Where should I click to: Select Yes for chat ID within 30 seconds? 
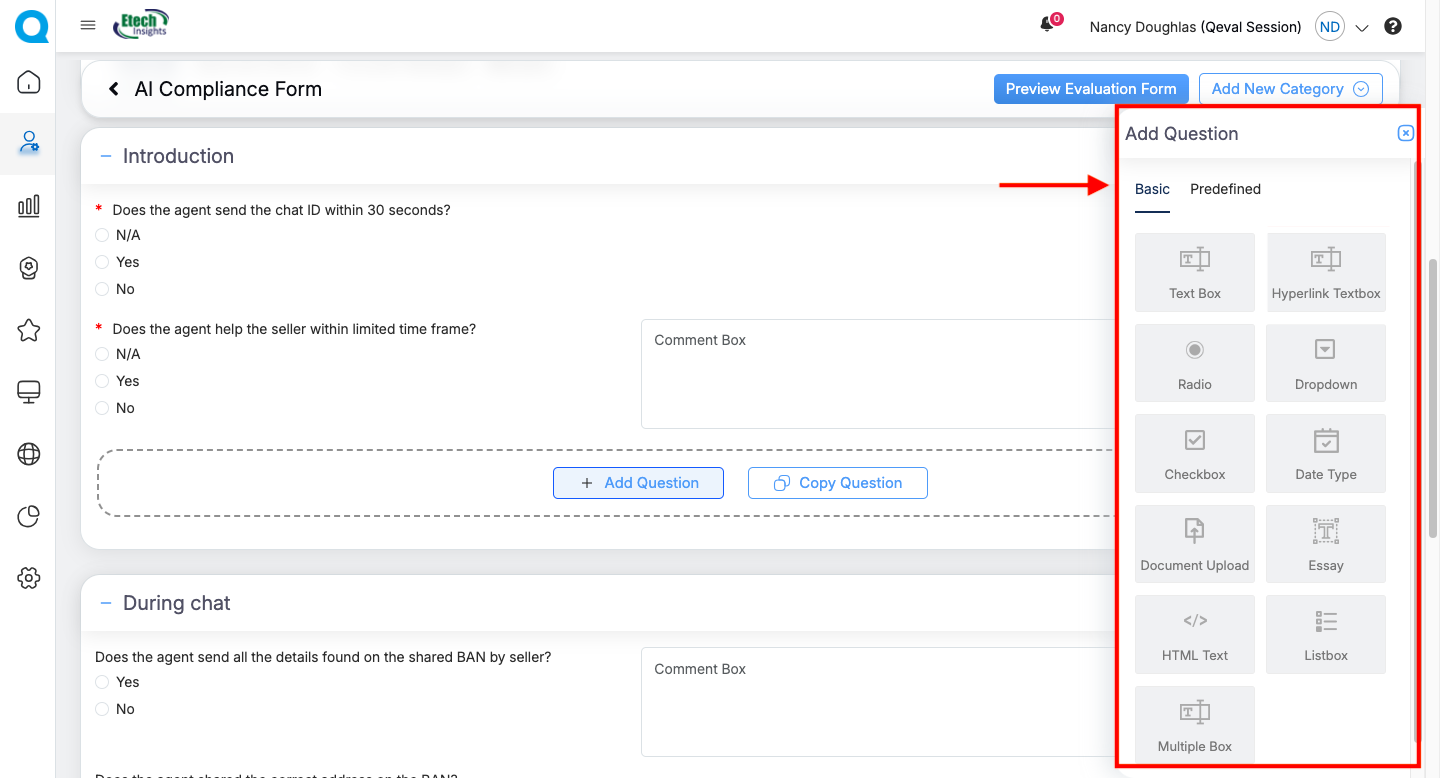click(x=102, y=262)
